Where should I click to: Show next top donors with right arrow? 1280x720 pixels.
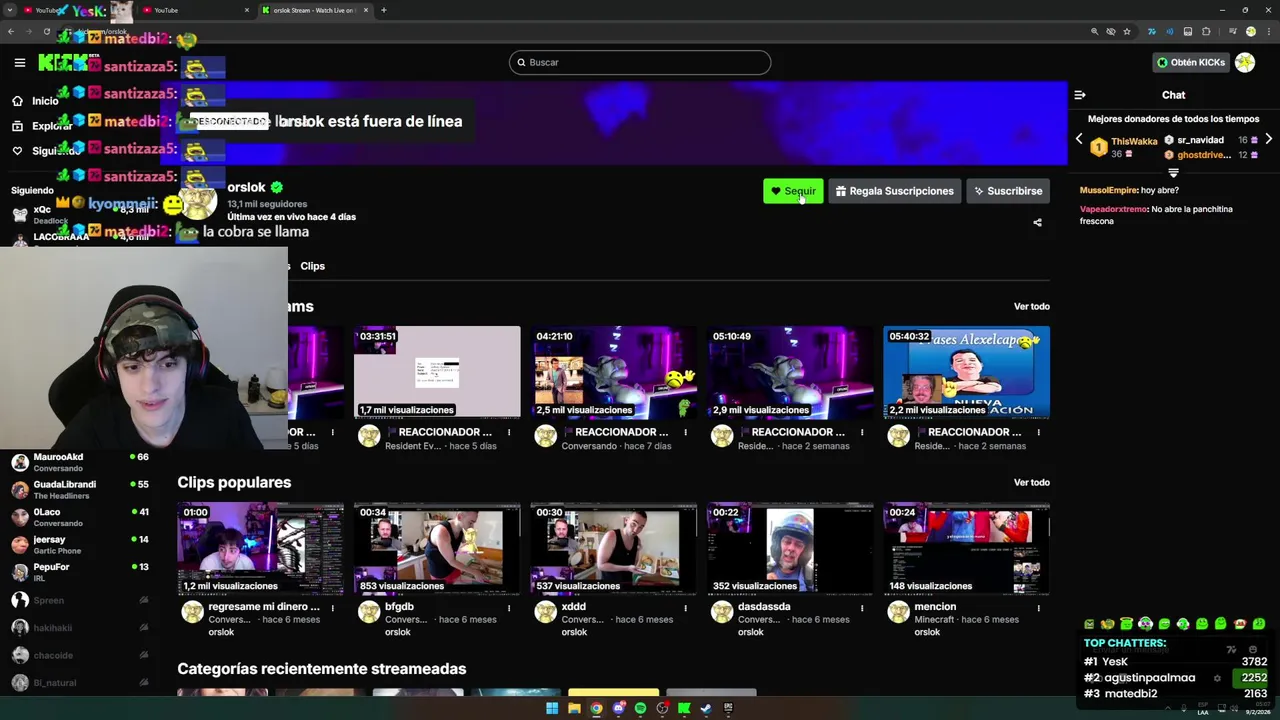point(1268,140)
